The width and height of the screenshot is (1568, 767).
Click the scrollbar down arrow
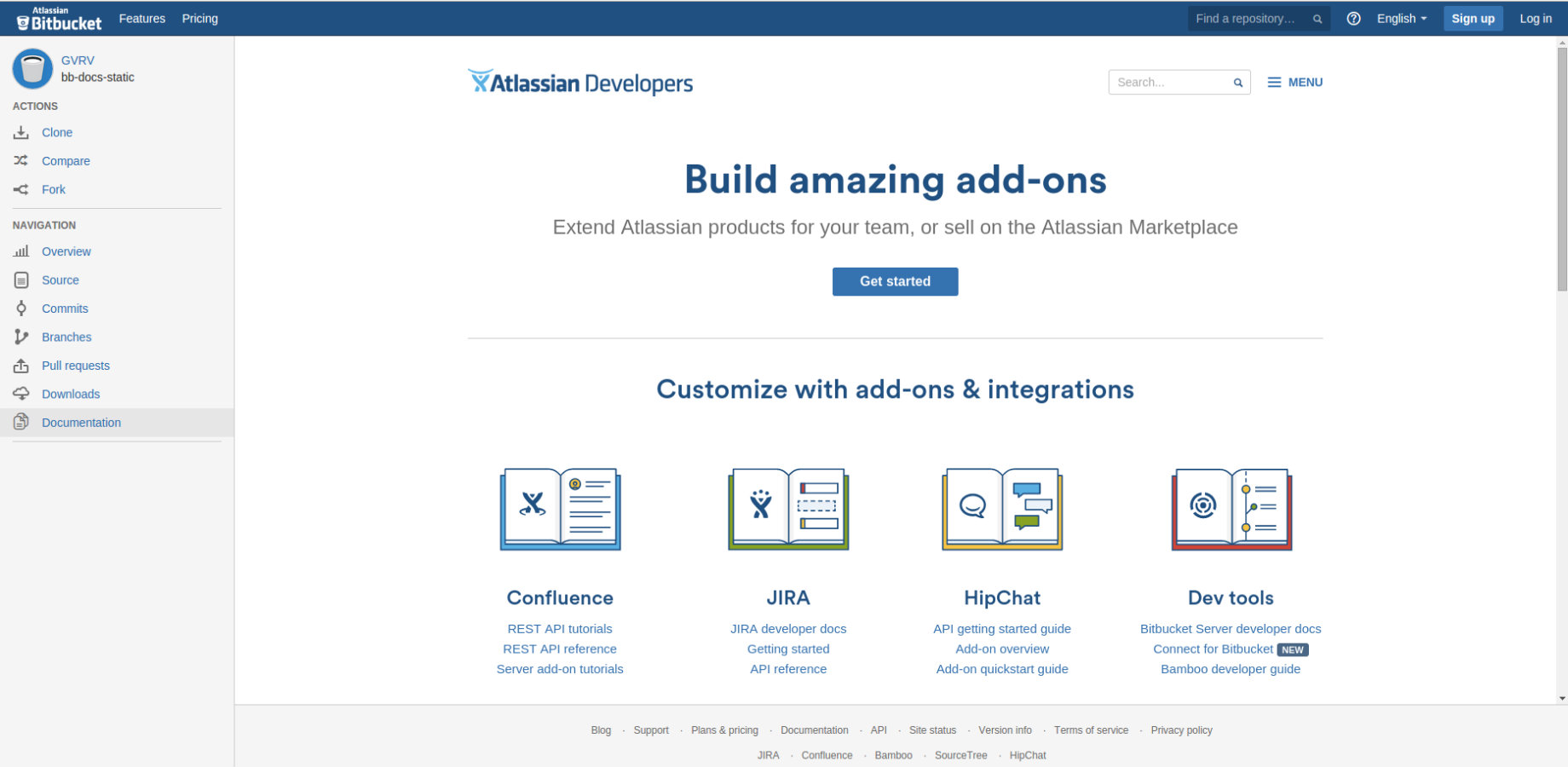pos(1562,699)
